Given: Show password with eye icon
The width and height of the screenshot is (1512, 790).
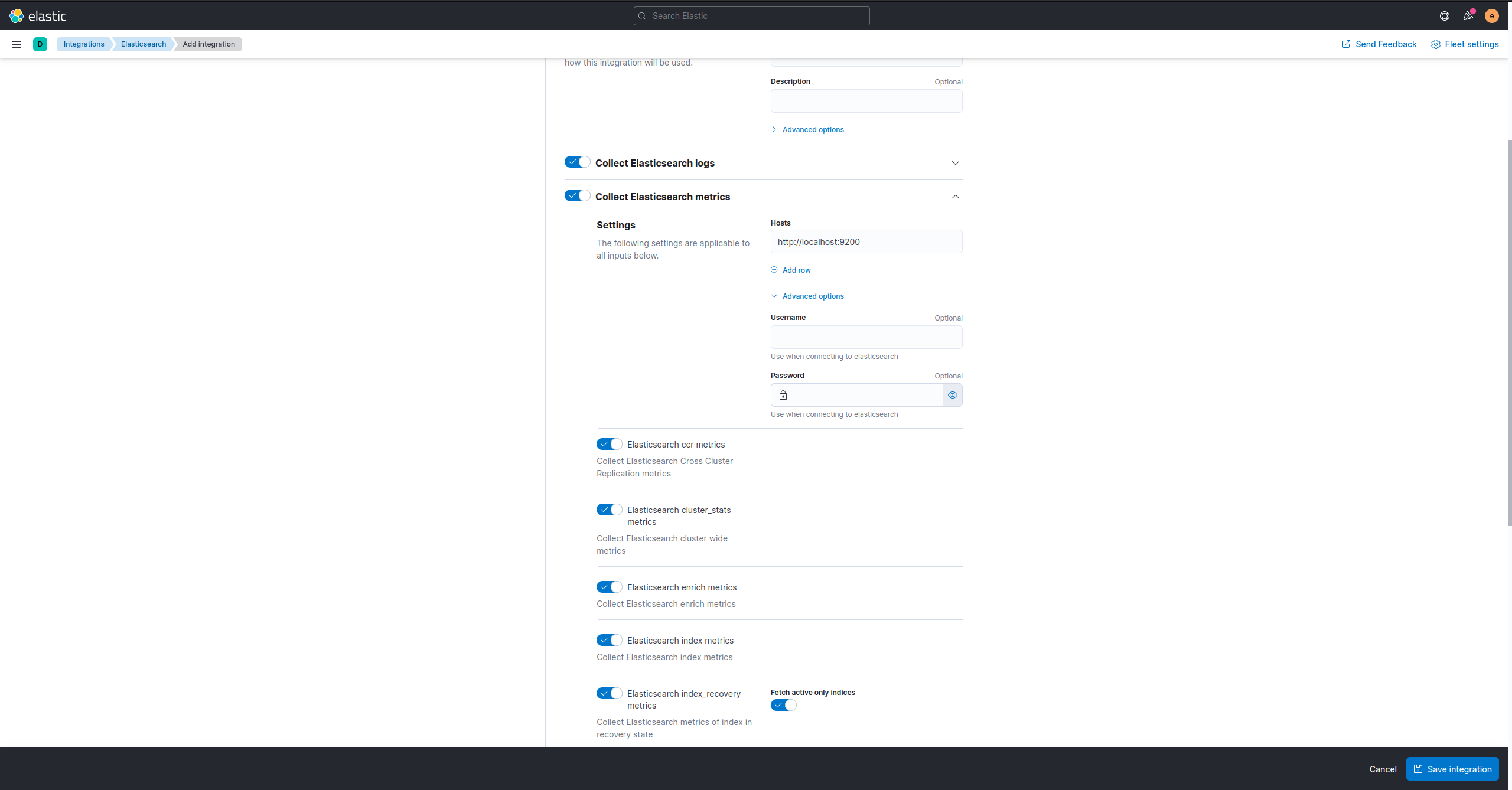Looking at the screenshot, I should (952, 395).
